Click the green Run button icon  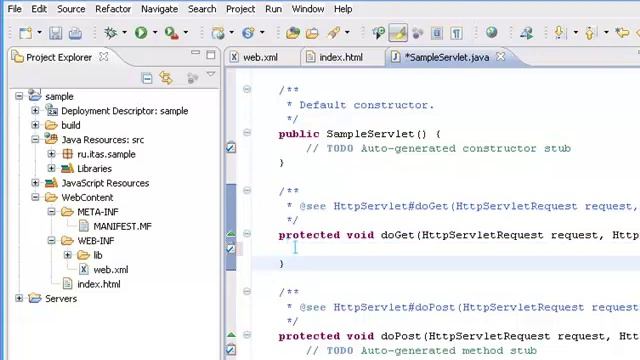coord(141,33)
